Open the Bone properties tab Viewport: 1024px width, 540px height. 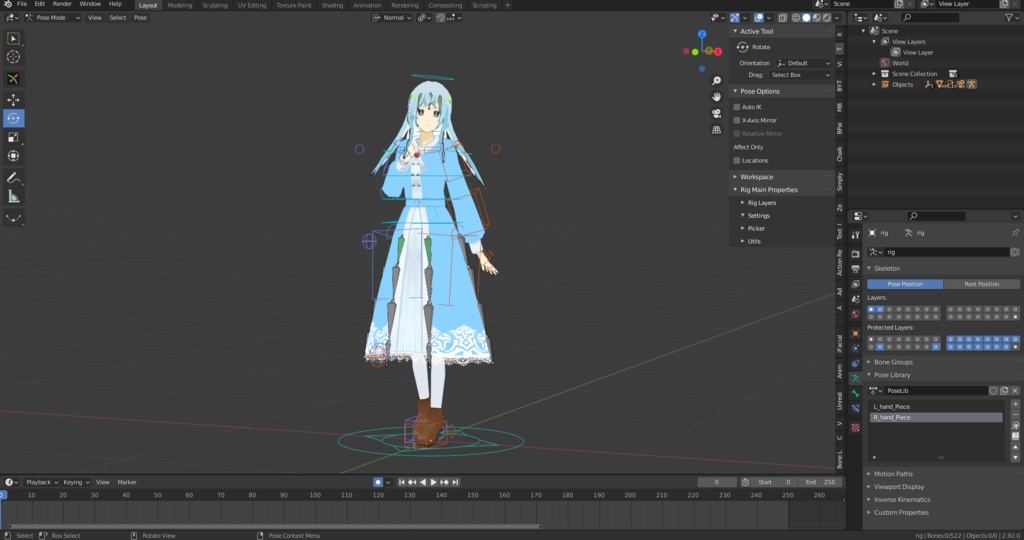click(856, 393)
